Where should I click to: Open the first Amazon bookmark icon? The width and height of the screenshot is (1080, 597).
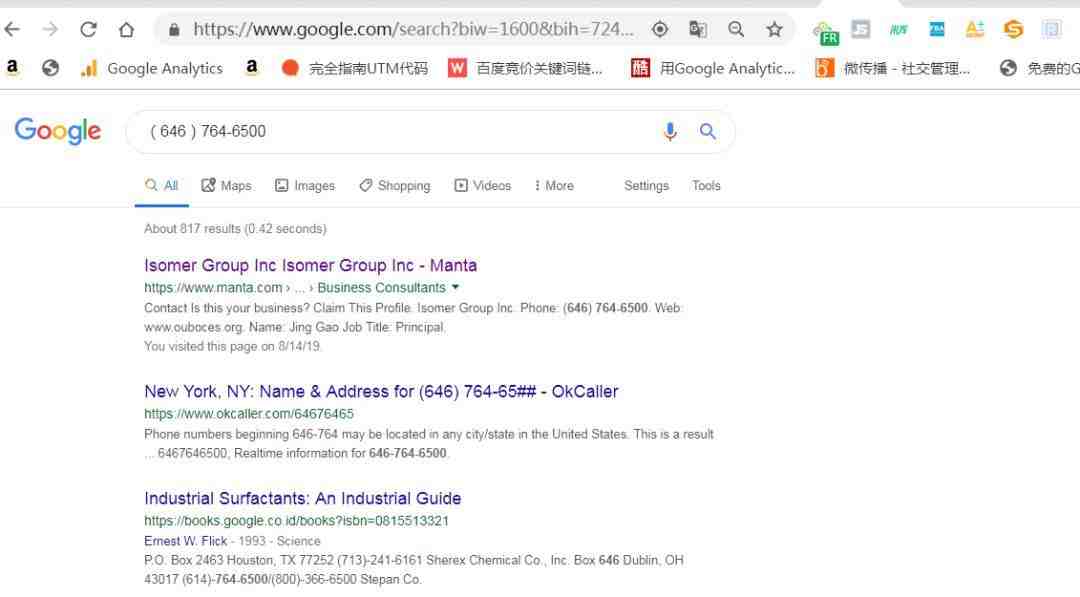pyautogui.click(x=12, y=67)
